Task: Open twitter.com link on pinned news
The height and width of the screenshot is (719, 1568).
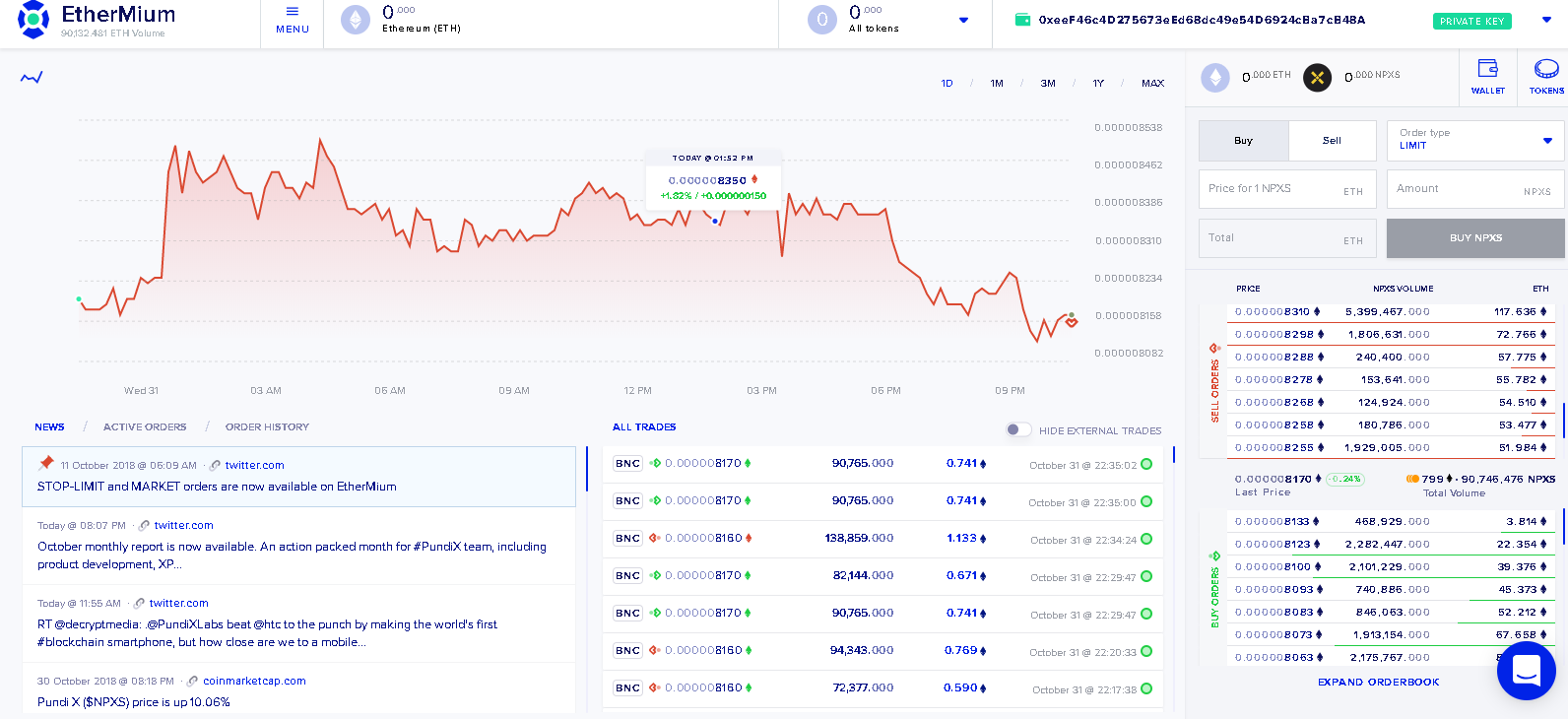Action: (x=254, y=465)
